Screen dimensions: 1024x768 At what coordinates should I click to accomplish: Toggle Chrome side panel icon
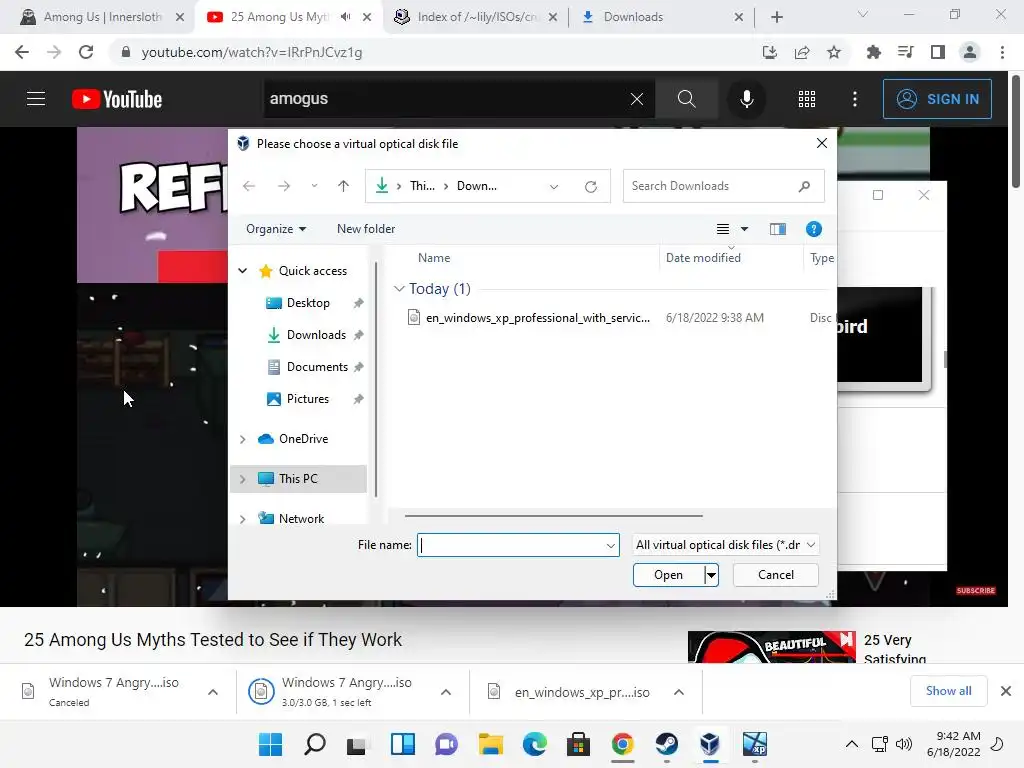[x=938, y=52]
